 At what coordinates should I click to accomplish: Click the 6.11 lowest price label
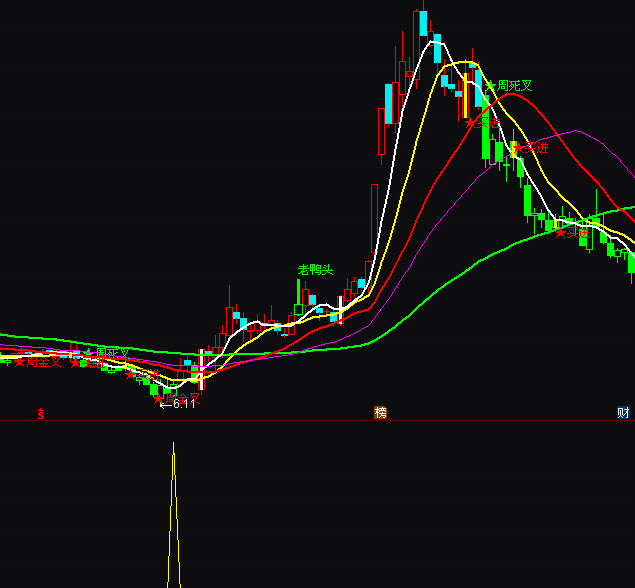178,404
